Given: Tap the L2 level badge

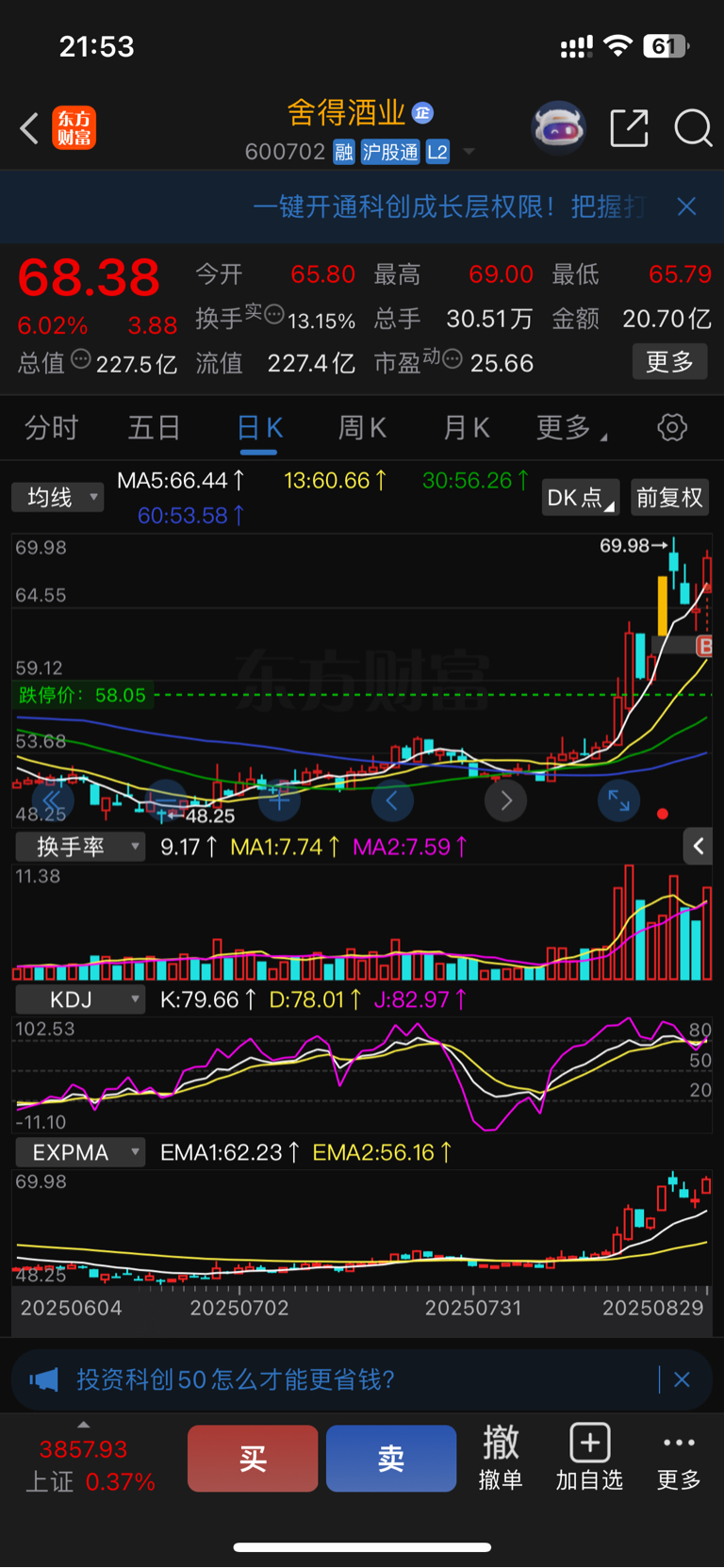Looking at the screenshot, I should [x=437, y=152].
